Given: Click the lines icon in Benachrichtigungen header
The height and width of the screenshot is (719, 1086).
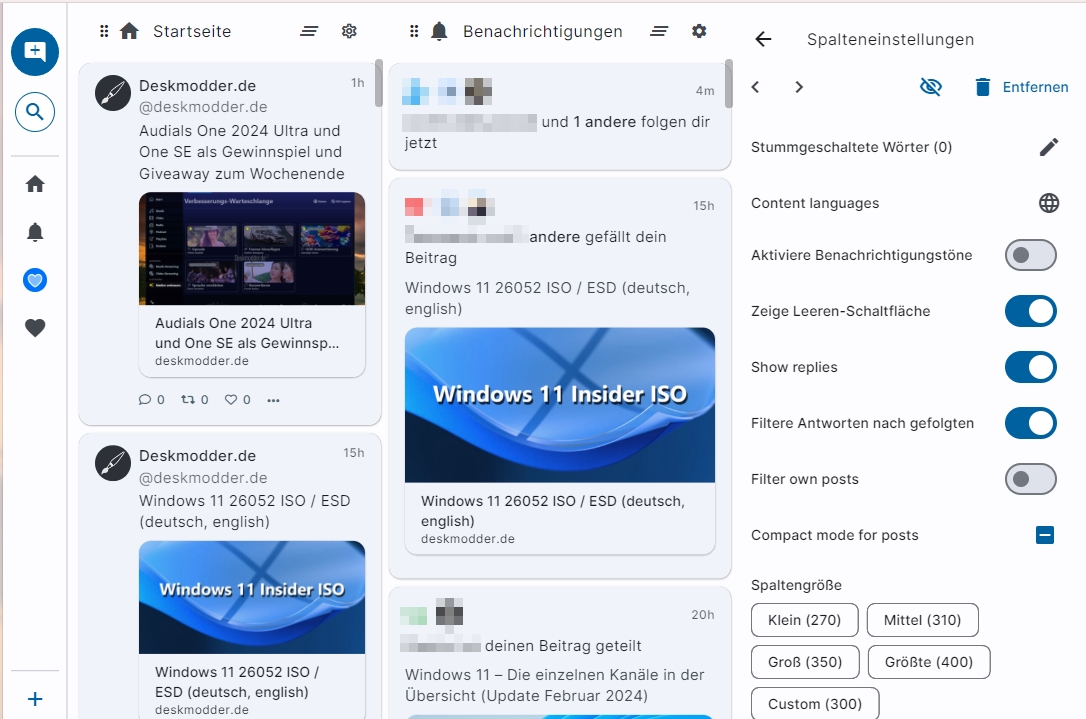Looking at the screenshot, I should click(659, 31).
